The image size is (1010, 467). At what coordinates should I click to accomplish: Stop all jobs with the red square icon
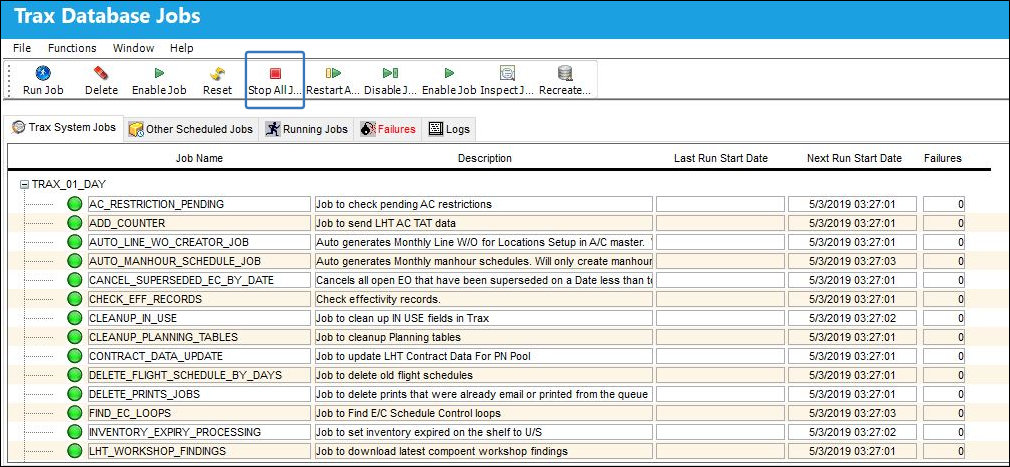(x=275, y=73)
